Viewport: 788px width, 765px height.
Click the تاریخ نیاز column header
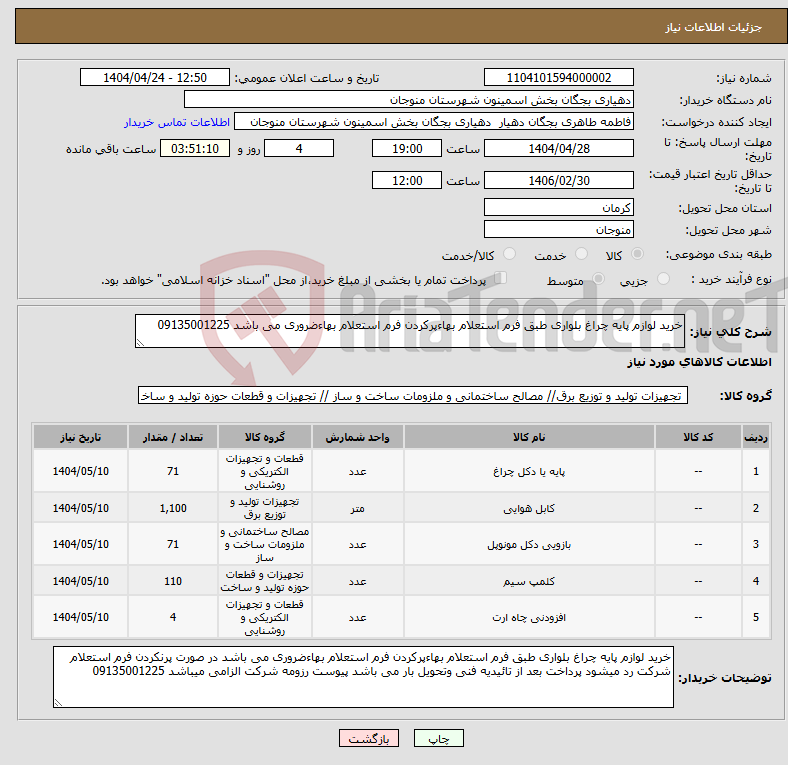click(80, 437)
